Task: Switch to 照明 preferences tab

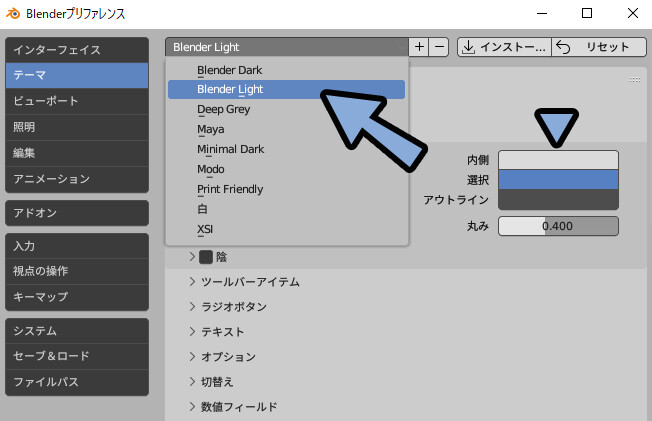Action: click(x=77, y=127)
